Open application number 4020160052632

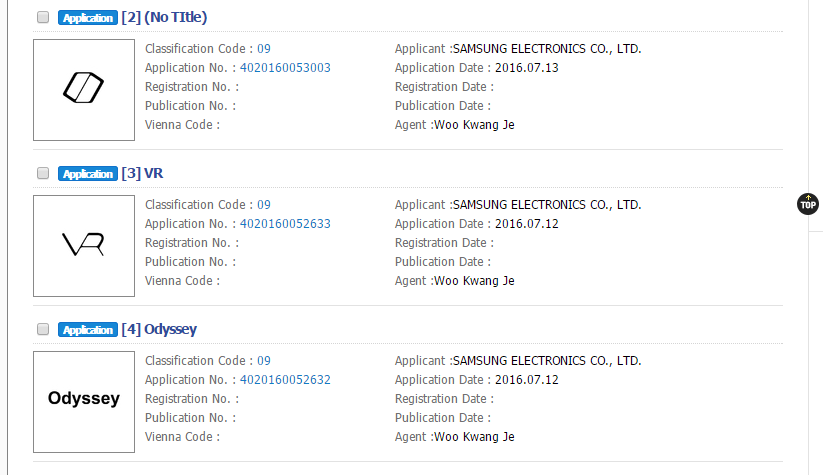(x=285, y=379)
